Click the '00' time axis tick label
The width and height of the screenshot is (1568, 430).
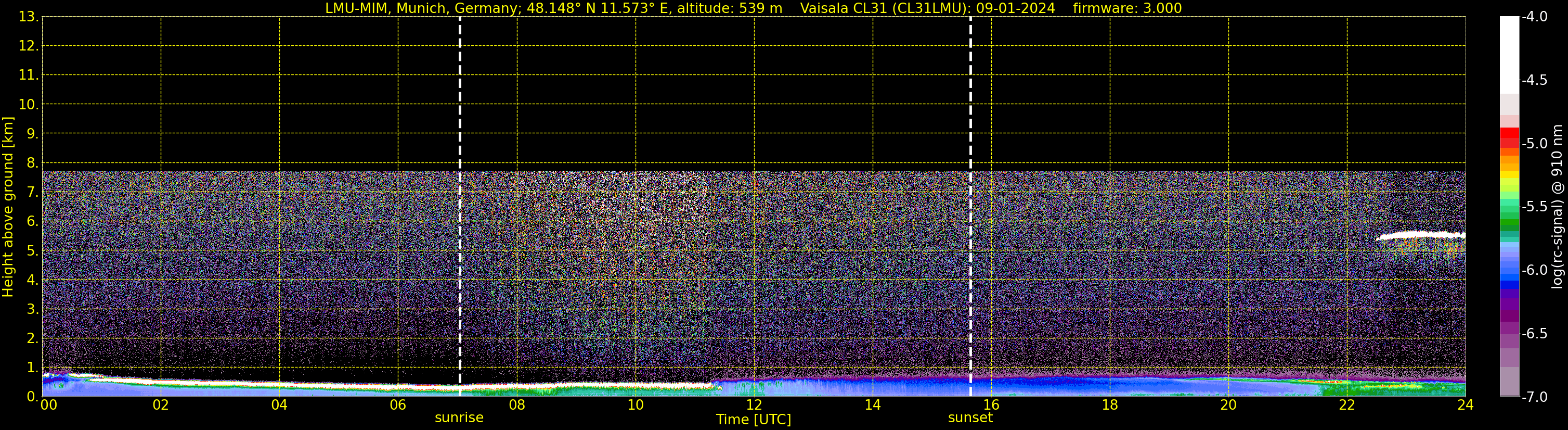[x=49, y=405]
